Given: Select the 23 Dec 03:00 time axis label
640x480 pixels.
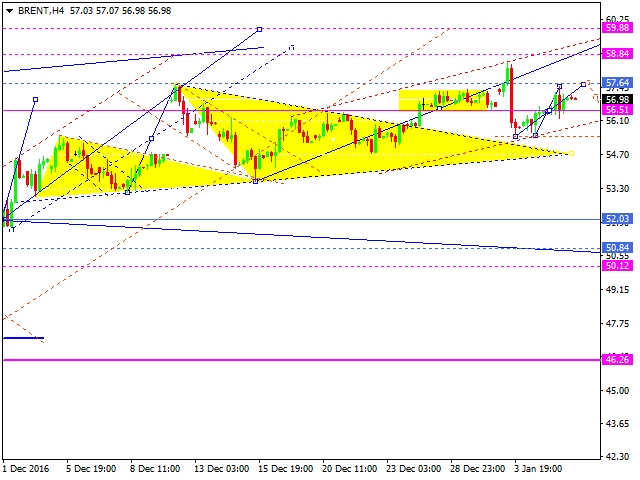Looking at the screenshot, I should point(414,469).
